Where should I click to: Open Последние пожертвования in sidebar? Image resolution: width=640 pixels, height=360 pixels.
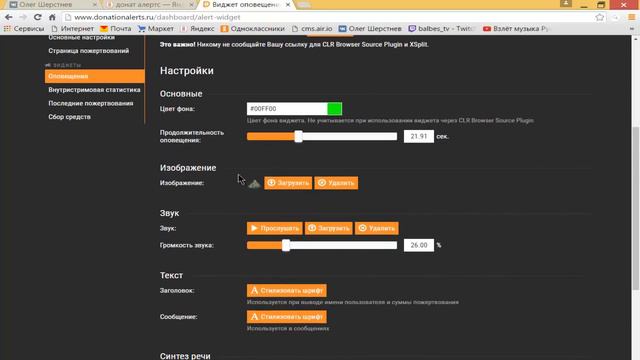(x=91, y=103)
